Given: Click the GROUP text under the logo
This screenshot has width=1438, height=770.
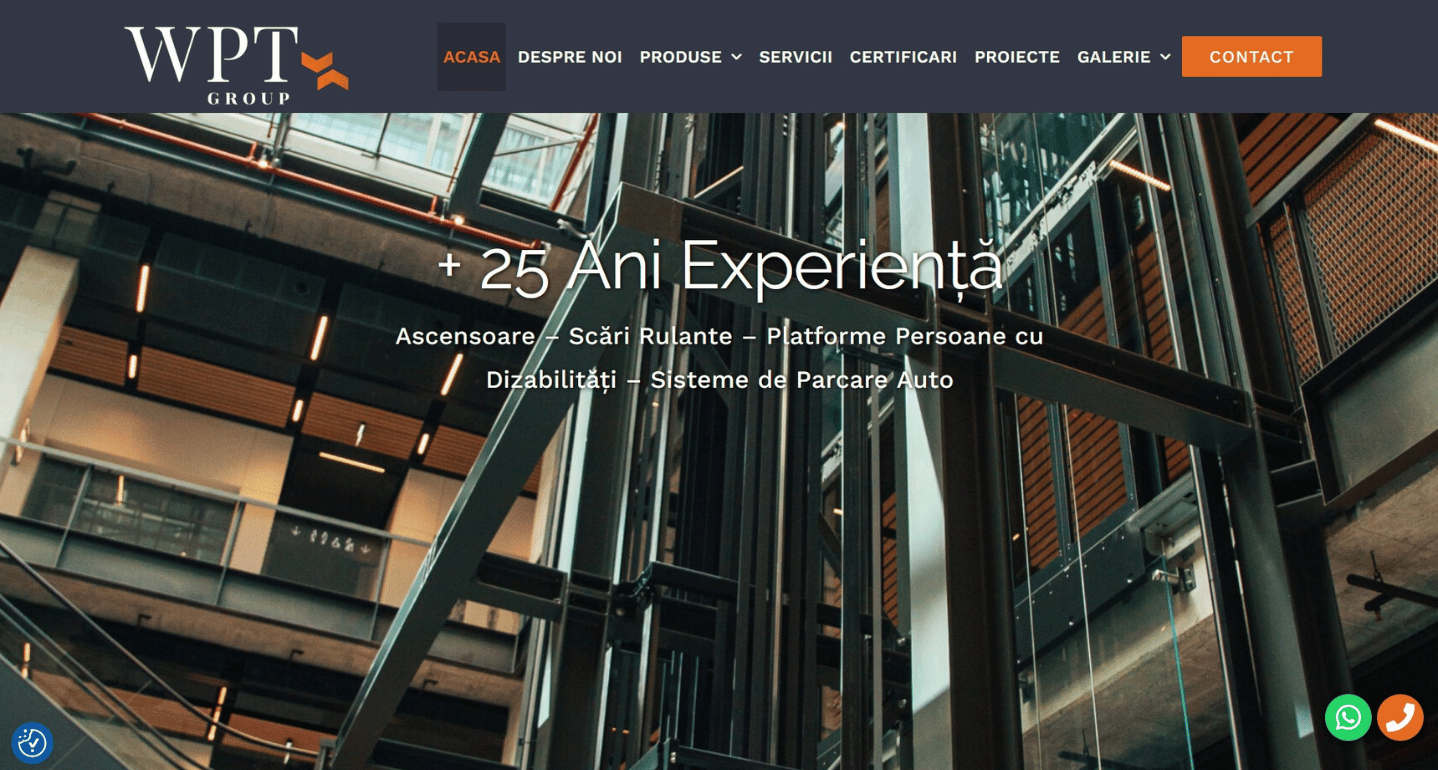Looking at the screenshot, I should [x=248, y=98].
